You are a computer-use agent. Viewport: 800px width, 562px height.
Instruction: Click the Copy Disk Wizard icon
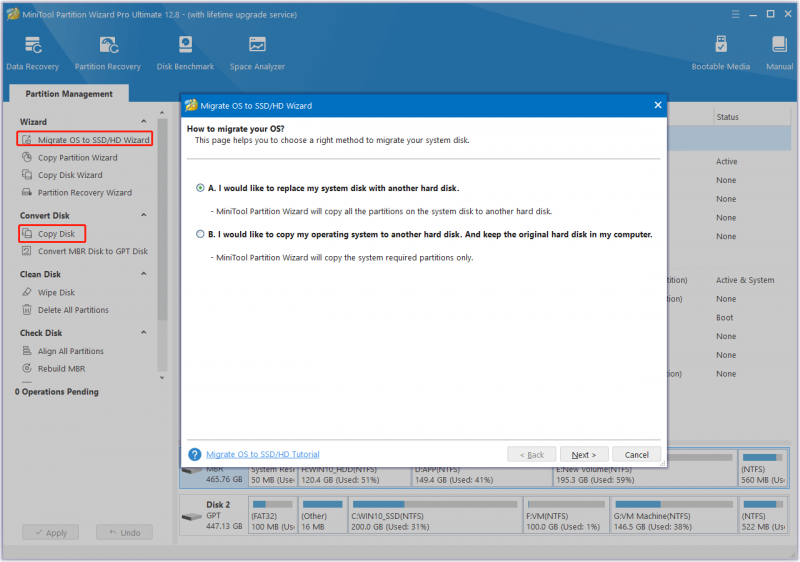point(27,174)
